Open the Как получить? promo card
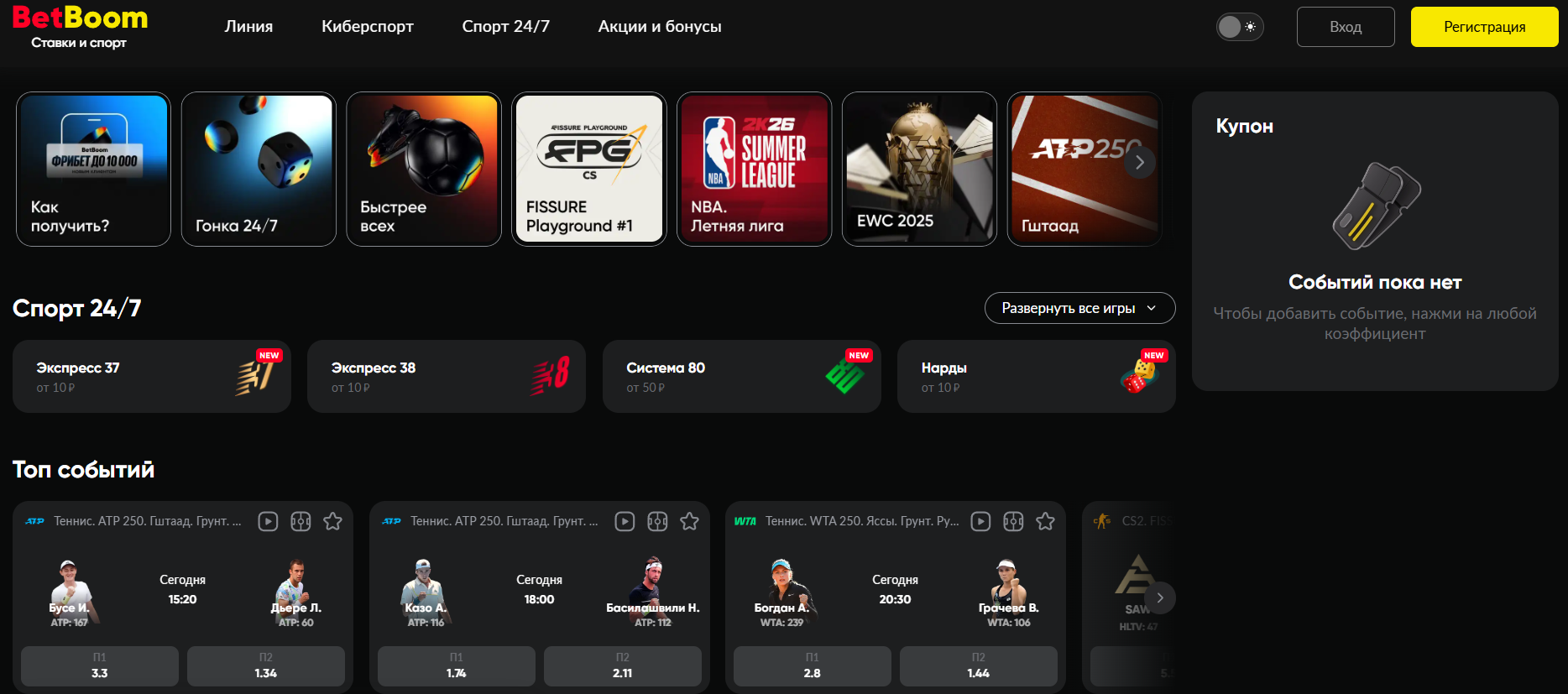Screen dimensions: 1568x694 [x=93, y=169]
